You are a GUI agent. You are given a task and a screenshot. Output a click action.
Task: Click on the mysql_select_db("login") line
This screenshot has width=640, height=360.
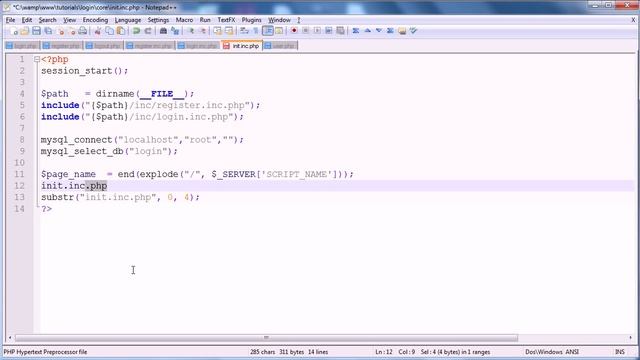[109, 151]
